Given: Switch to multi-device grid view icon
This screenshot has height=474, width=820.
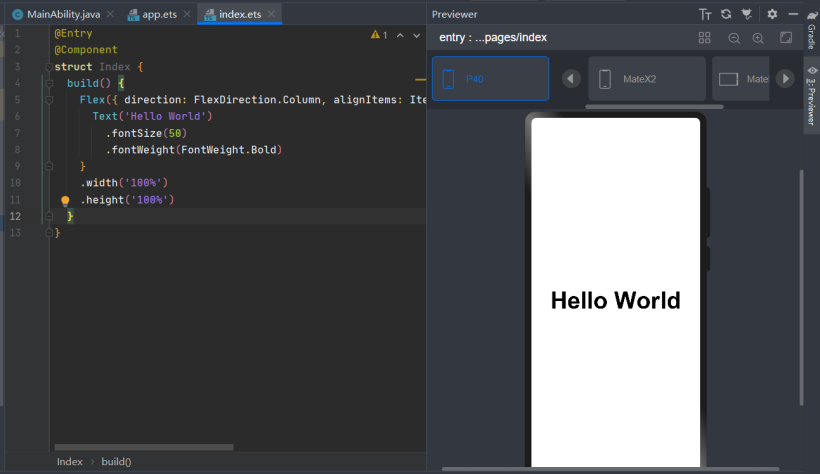Looking at the screenshot, I should pyautogui.click(x=704, y=38).
